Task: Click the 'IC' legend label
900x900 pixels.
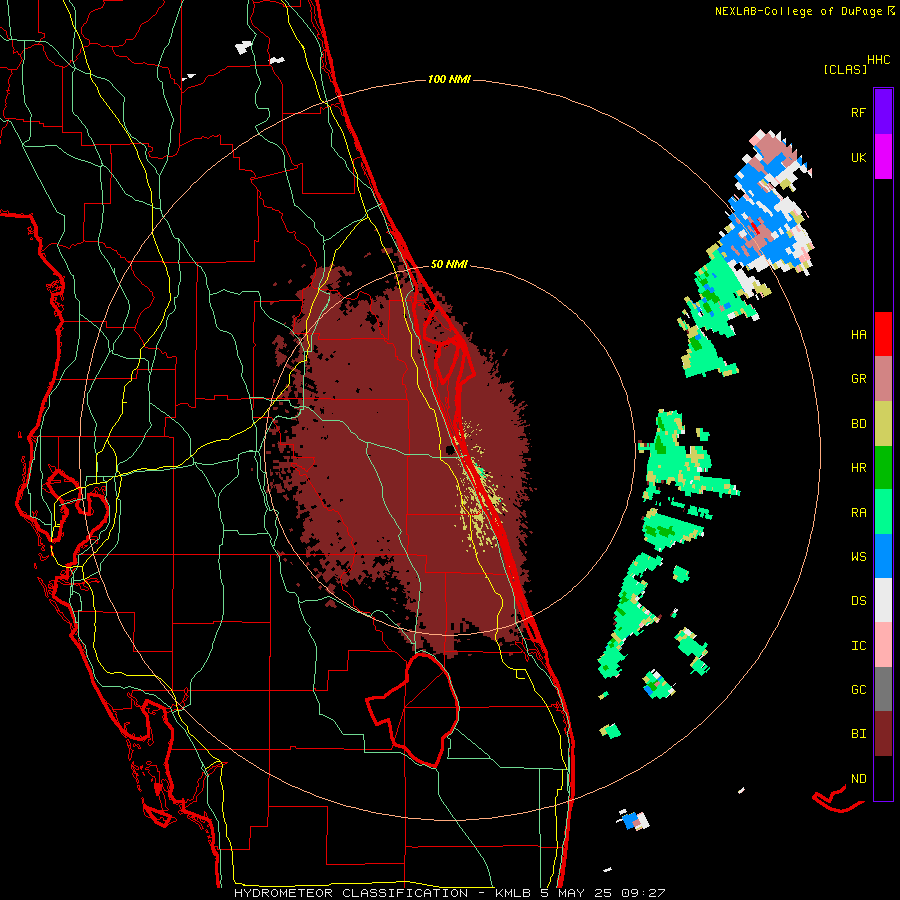Action: pyautogui.click(x=858, y=646)
